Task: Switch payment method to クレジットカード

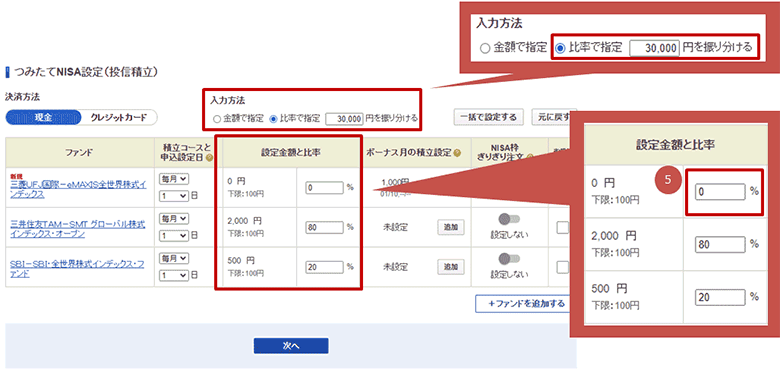Action: [119, 118]
